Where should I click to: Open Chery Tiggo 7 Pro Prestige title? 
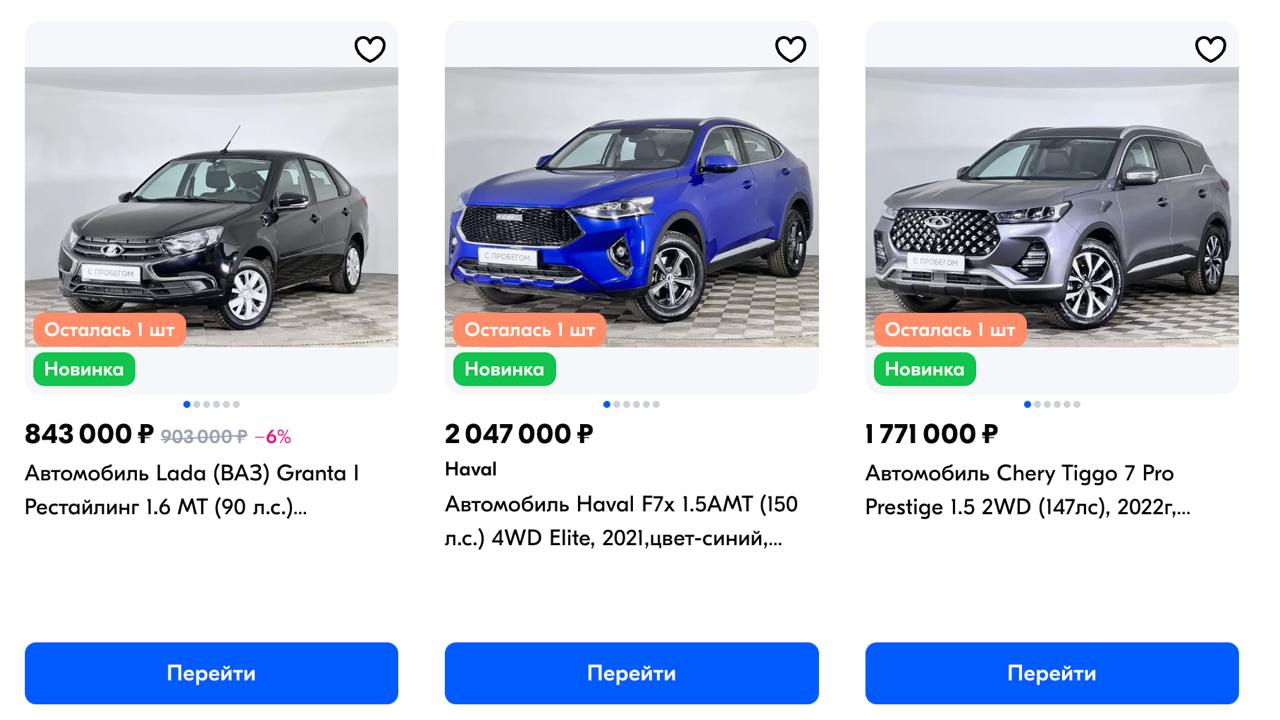pos(1028,490)
